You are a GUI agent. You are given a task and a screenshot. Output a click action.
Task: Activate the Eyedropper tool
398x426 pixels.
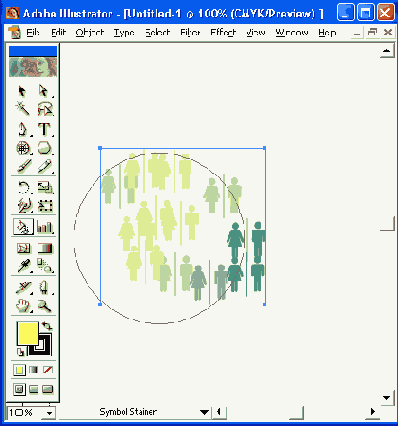[23, 266]
